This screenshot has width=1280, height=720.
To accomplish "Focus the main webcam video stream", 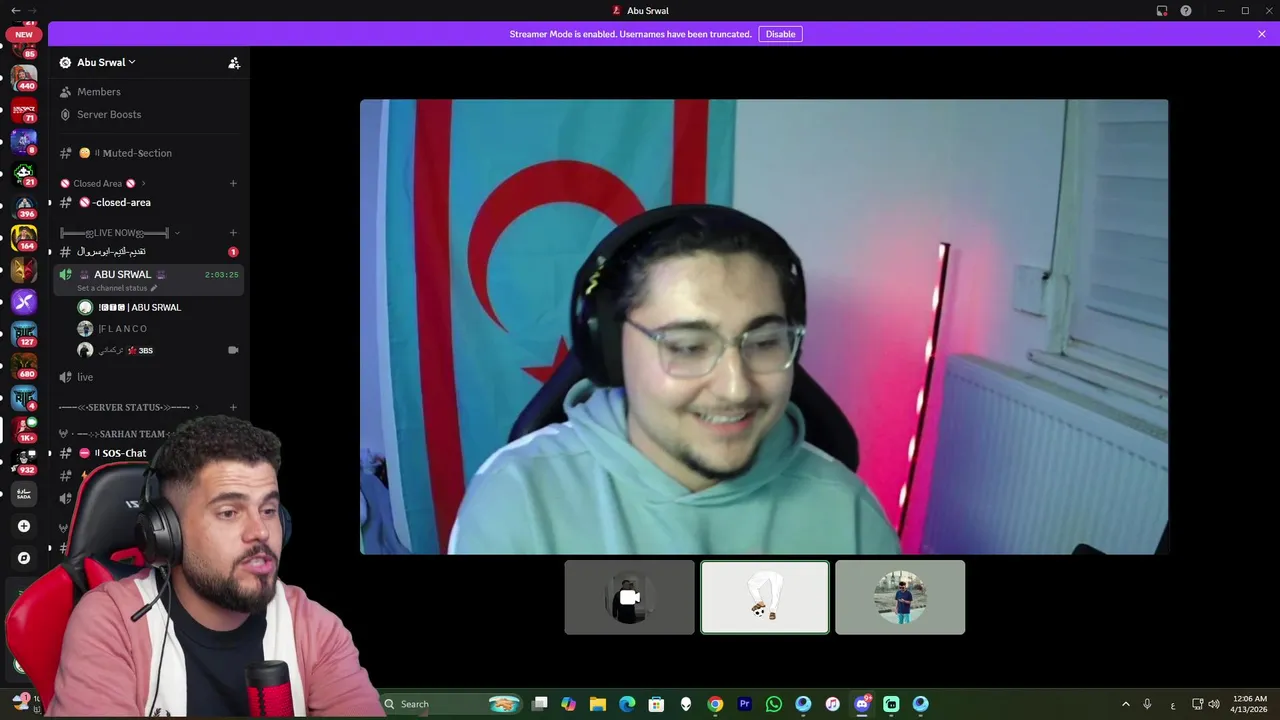I will coord(764,326).
